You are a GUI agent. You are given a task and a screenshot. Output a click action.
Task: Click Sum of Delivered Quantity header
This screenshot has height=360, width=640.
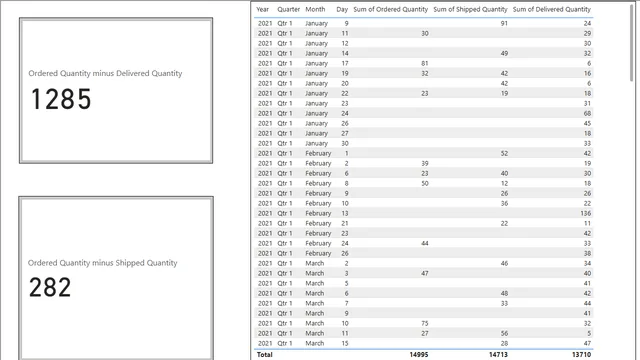pos(551,9)
